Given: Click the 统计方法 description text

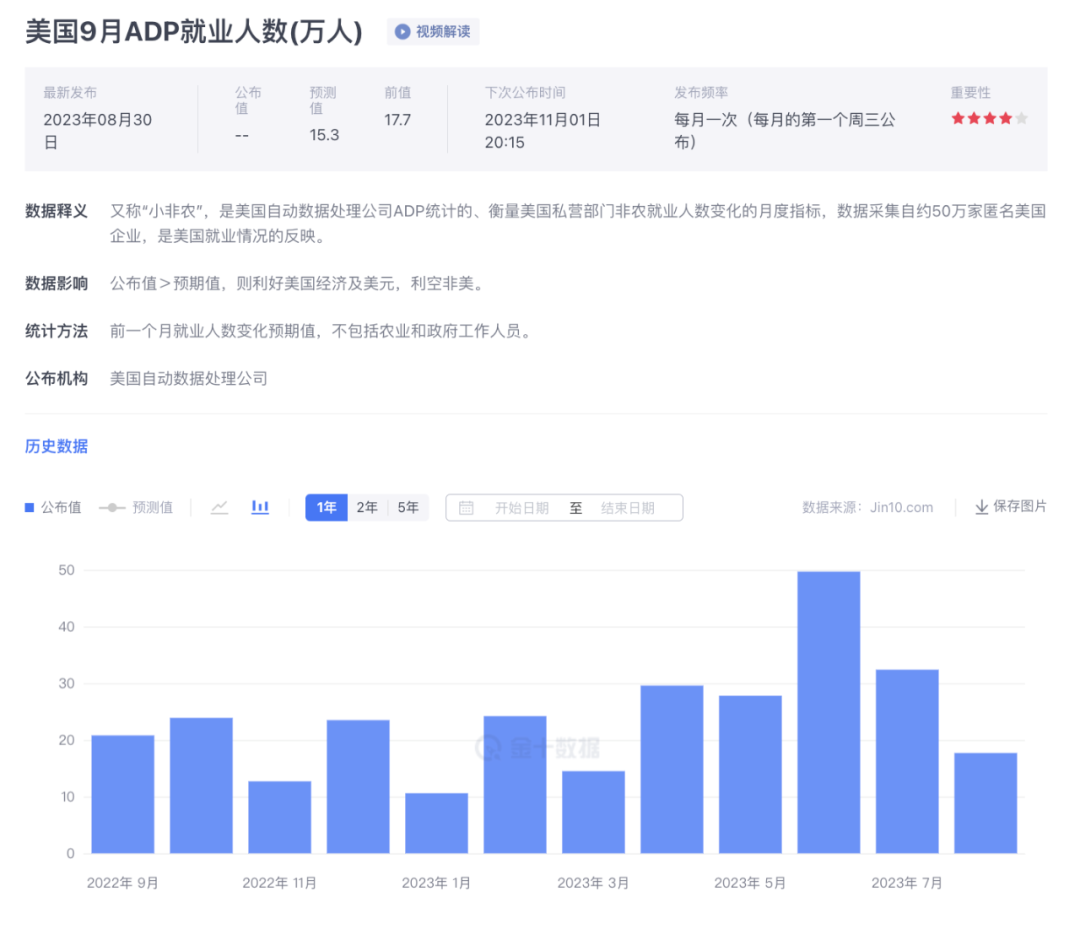Looking at the screenshot, I should click(322, 331).
